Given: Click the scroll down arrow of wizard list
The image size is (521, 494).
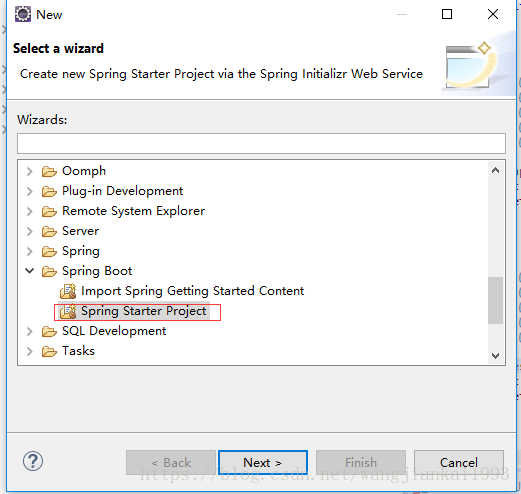Looking at the screenshot, I should (495, 355).
